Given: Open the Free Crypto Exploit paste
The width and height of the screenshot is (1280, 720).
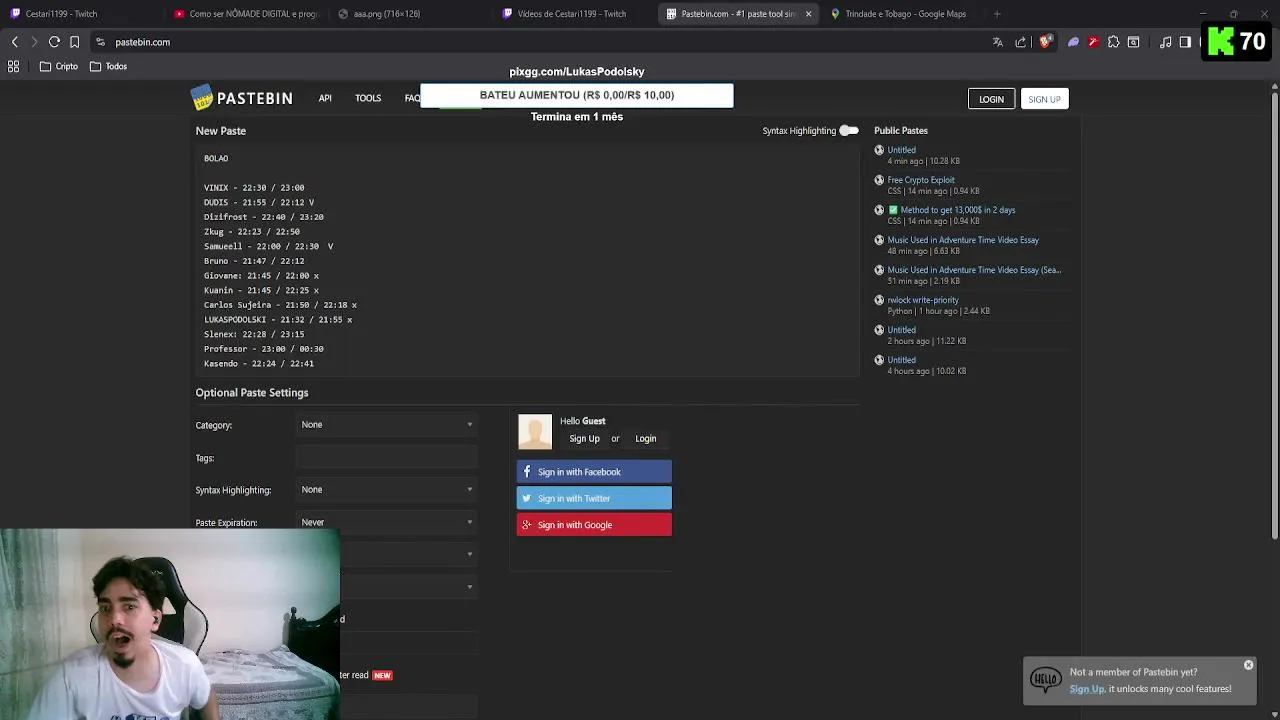Looking at the screenshot, I should [921, 180].
